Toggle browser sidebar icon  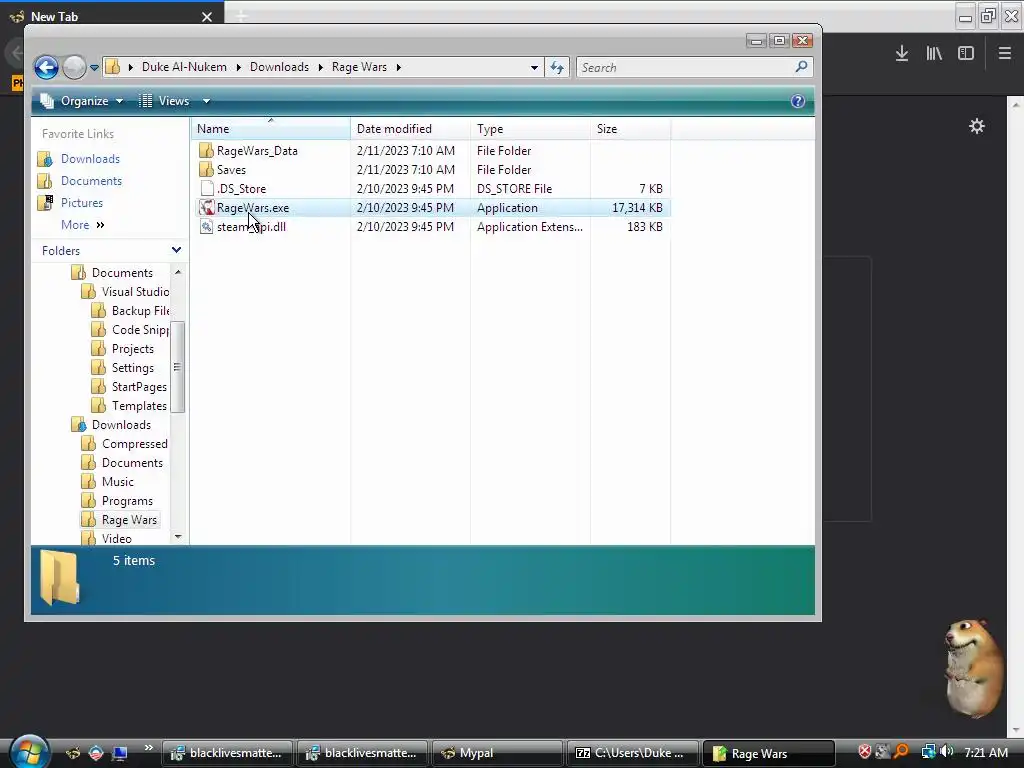(966, 54)
